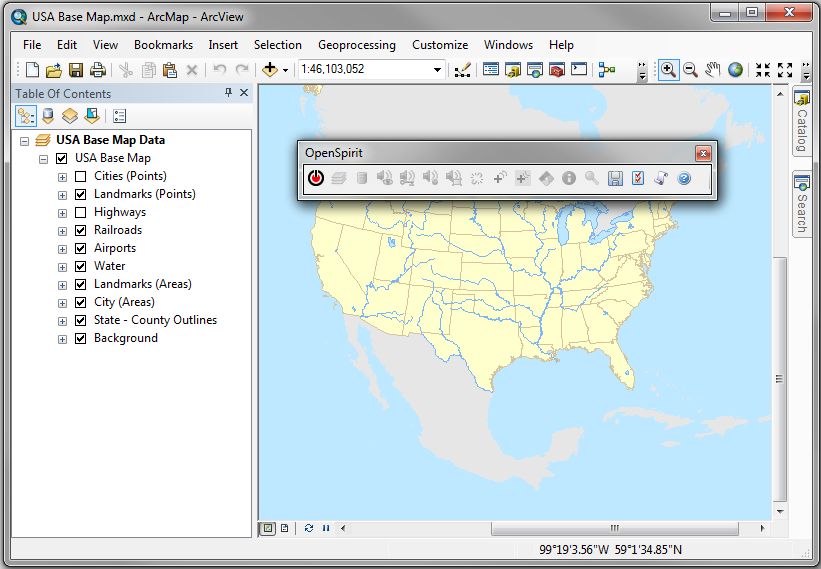Expand State - County Outlines layer

point(62,321)
